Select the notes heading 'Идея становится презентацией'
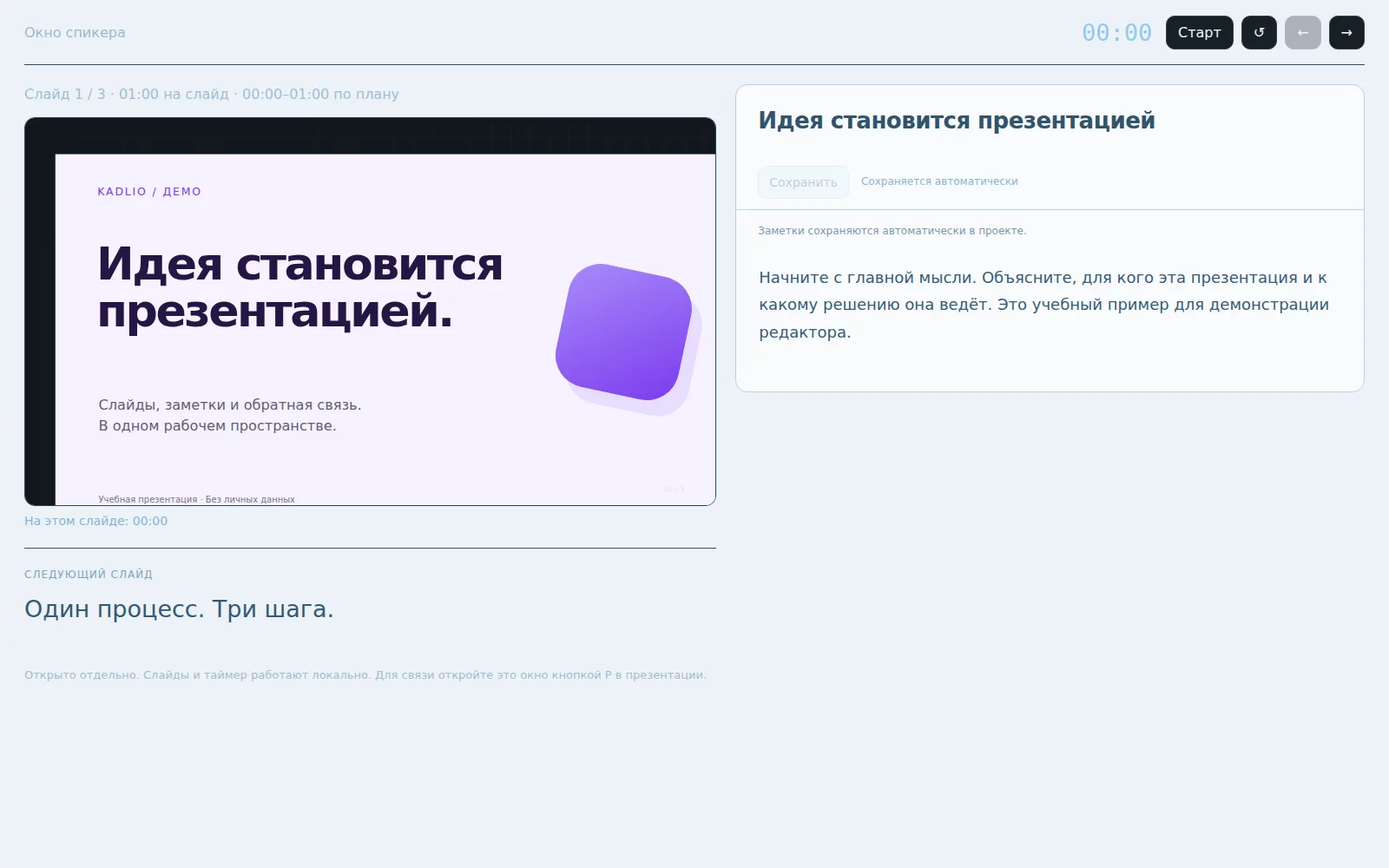 click(957, 121)
